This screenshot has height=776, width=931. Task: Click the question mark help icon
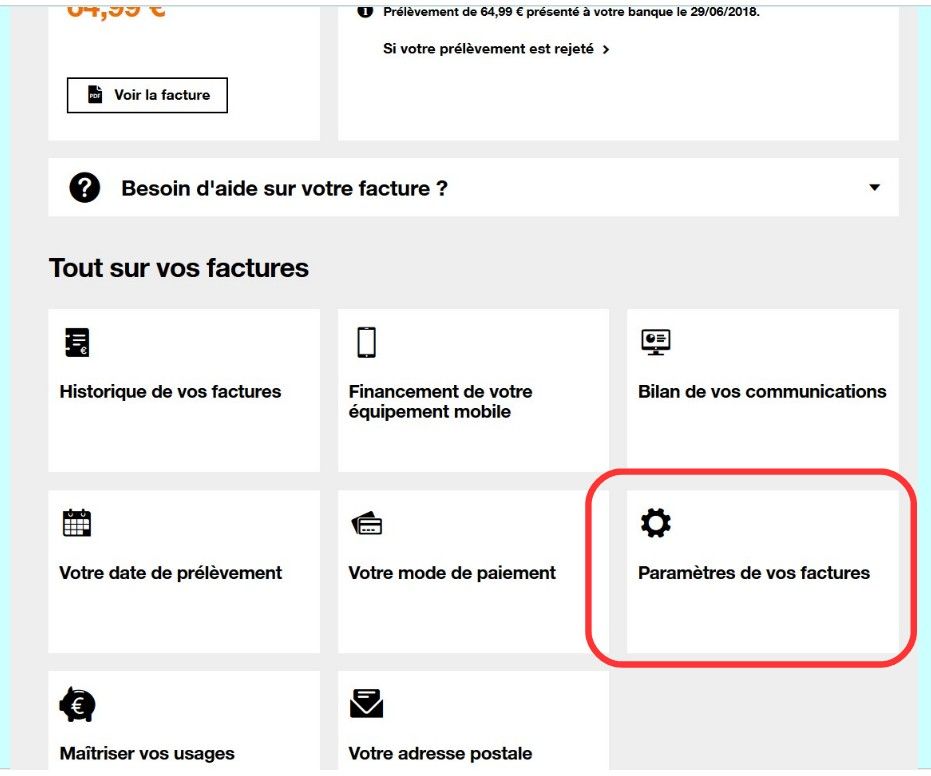(x=84, y=188)
